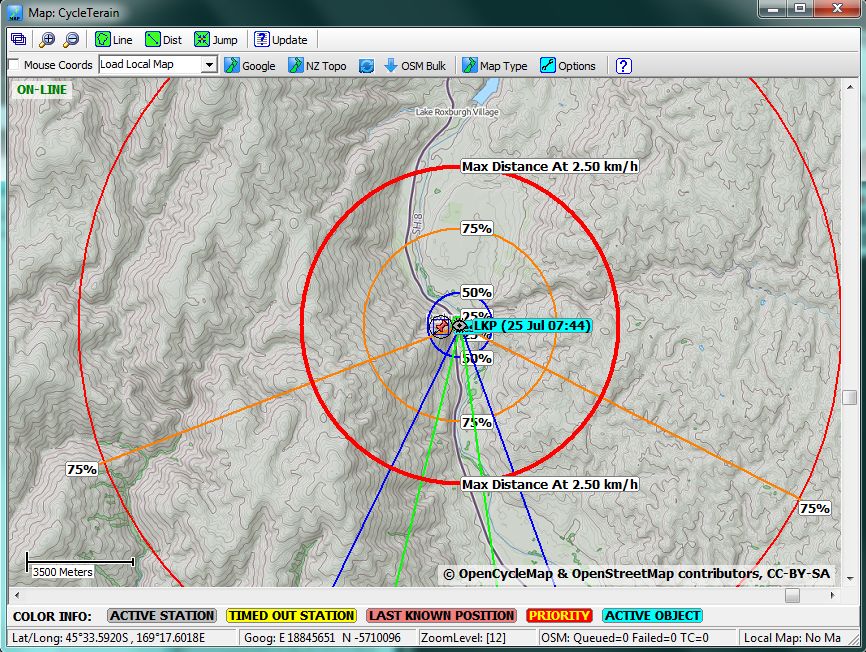Open map Options
866x652 pixels.
[x=568, y=66]
